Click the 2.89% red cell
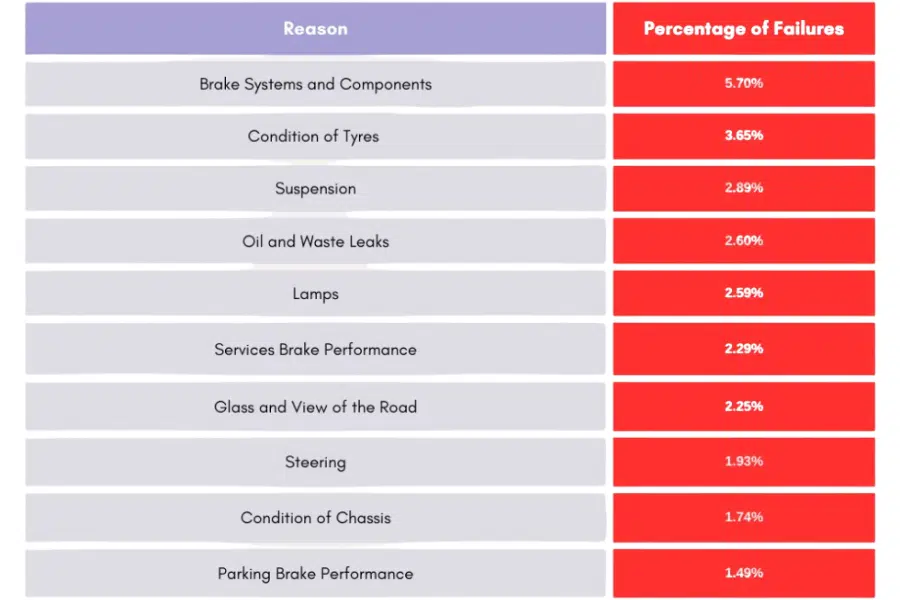 click(743, 188)
